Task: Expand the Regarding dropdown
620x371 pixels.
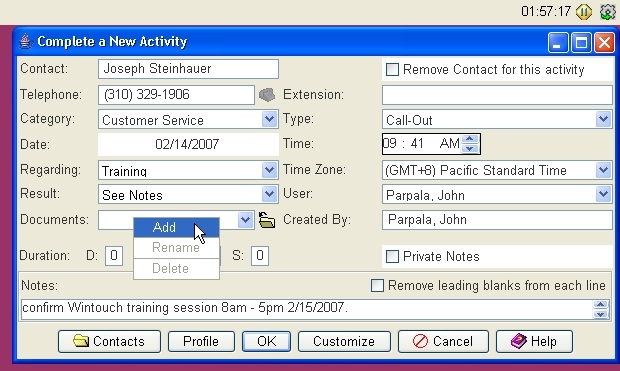Action: click(x=269, y=170)
